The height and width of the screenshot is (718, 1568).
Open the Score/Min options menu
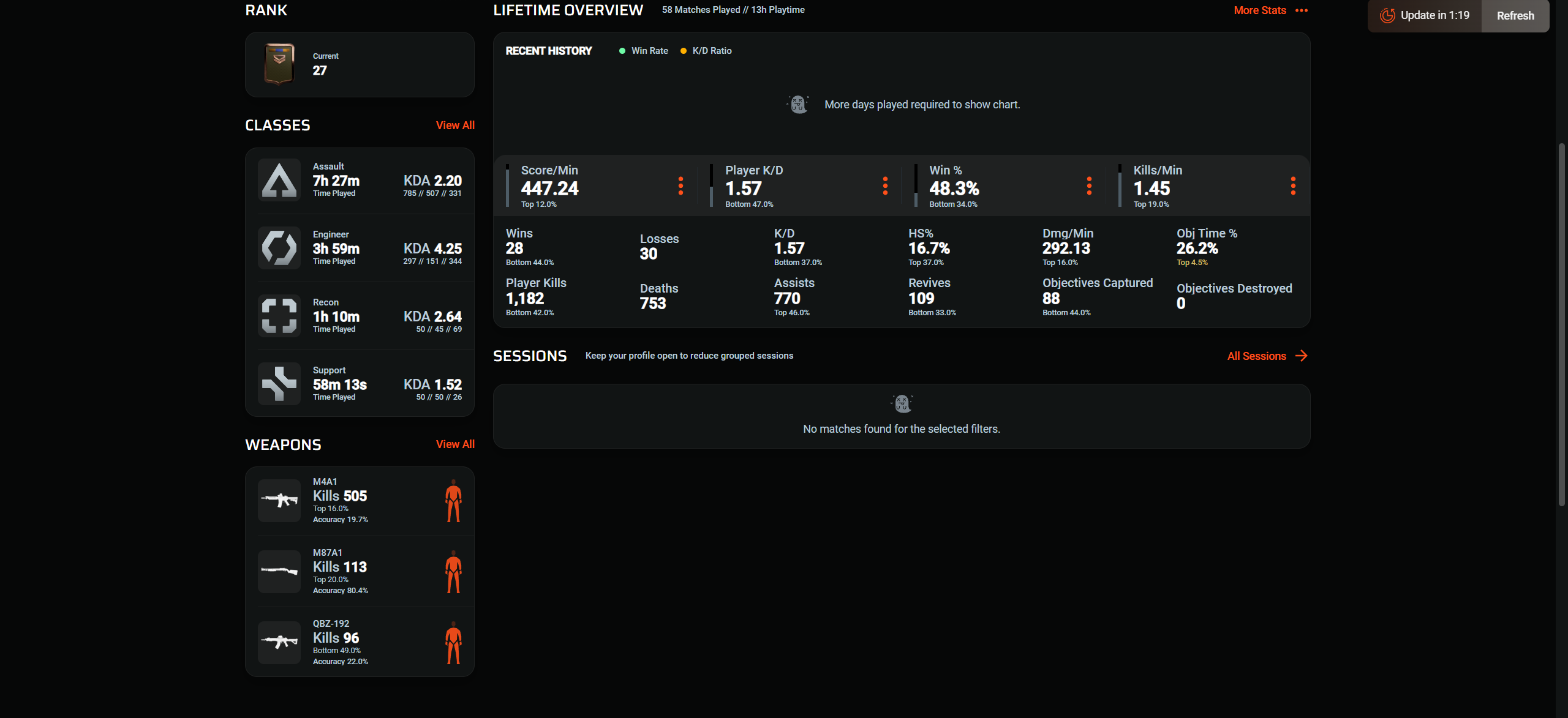680,185
